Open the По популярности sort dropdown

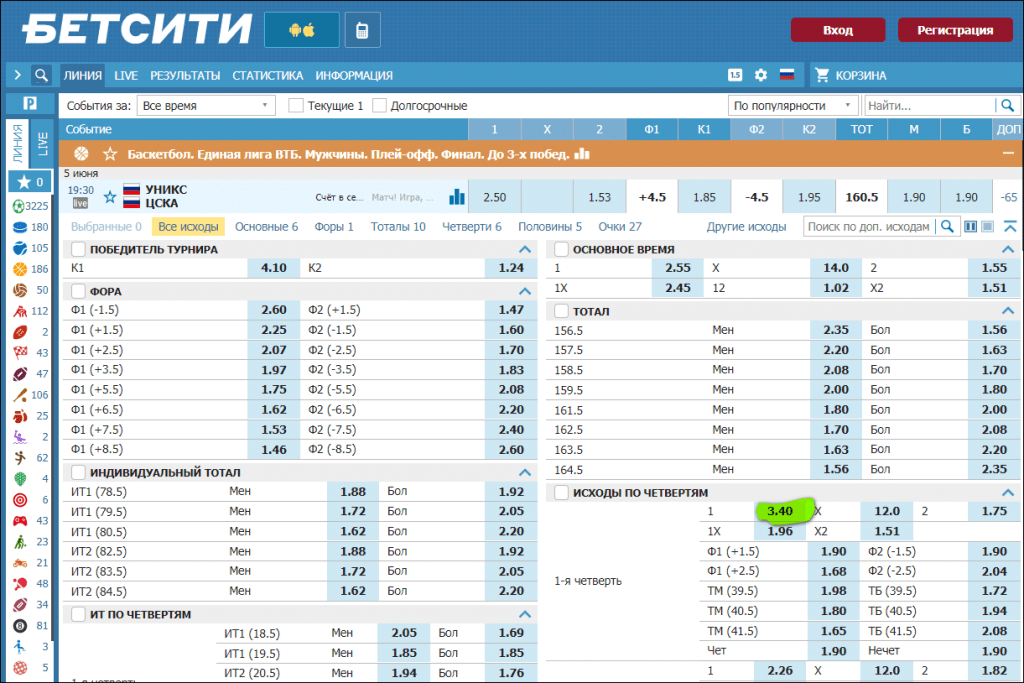793,105
